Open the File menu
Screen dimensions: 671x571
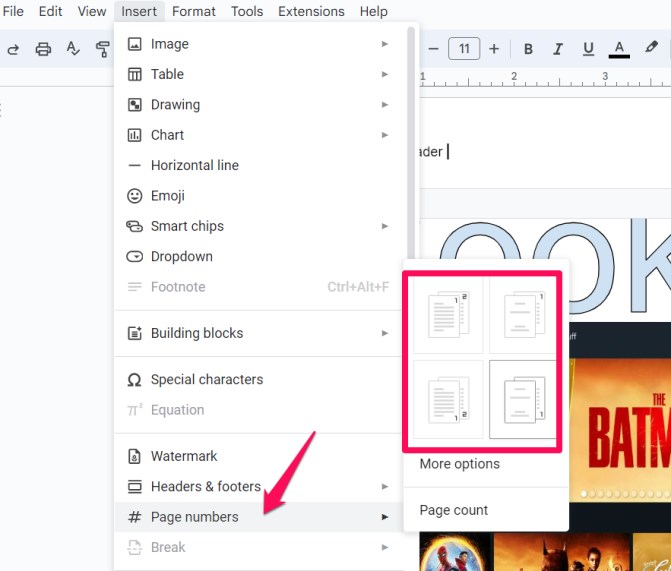click(13, 11)
